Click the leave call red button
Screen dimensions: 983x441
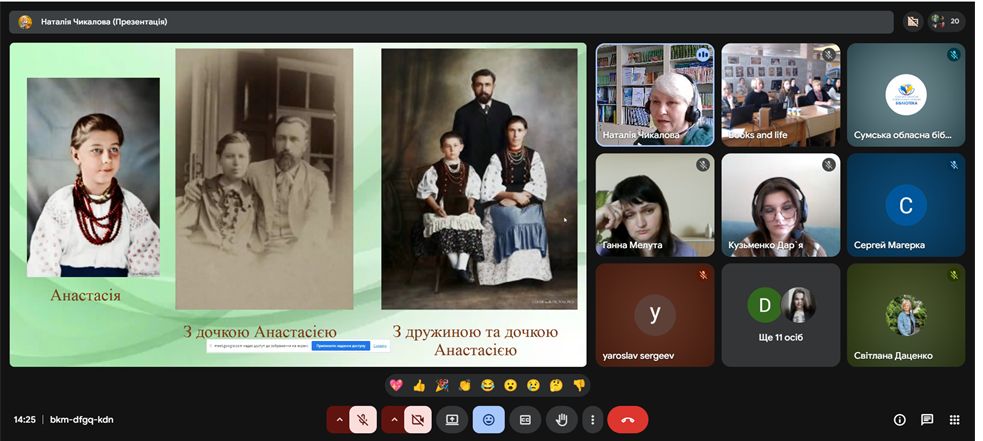coord(627,420)
